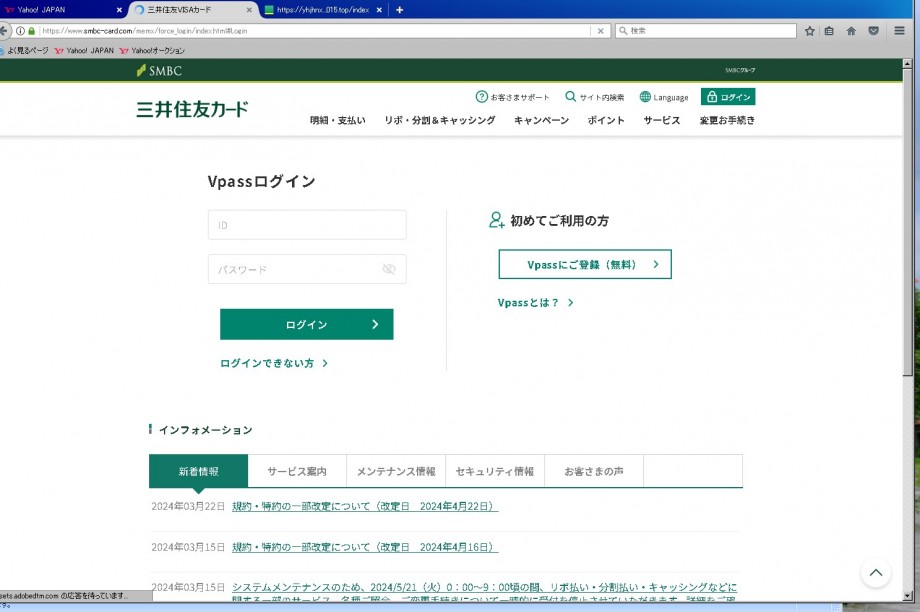Viewport: 920px width, 612px height.
Task: Click the ID input field
Action: (x=307, y=225)
